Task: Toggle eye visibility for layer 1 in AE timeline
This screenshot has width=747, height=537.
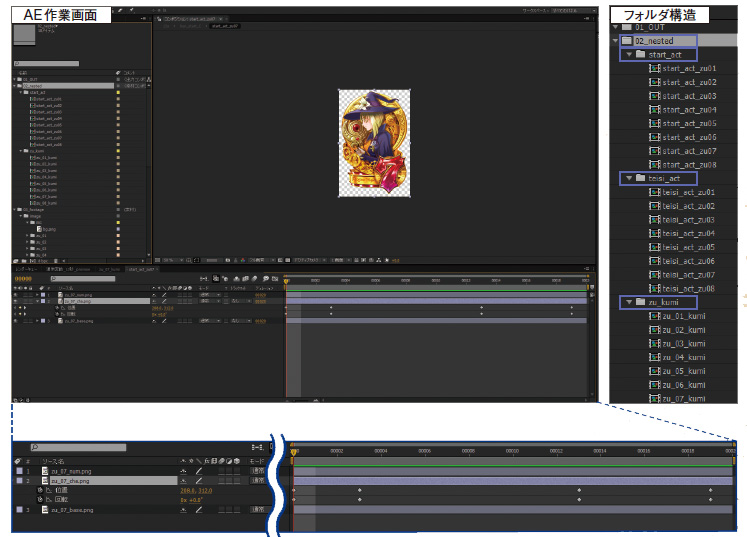Action: (16, 295)
